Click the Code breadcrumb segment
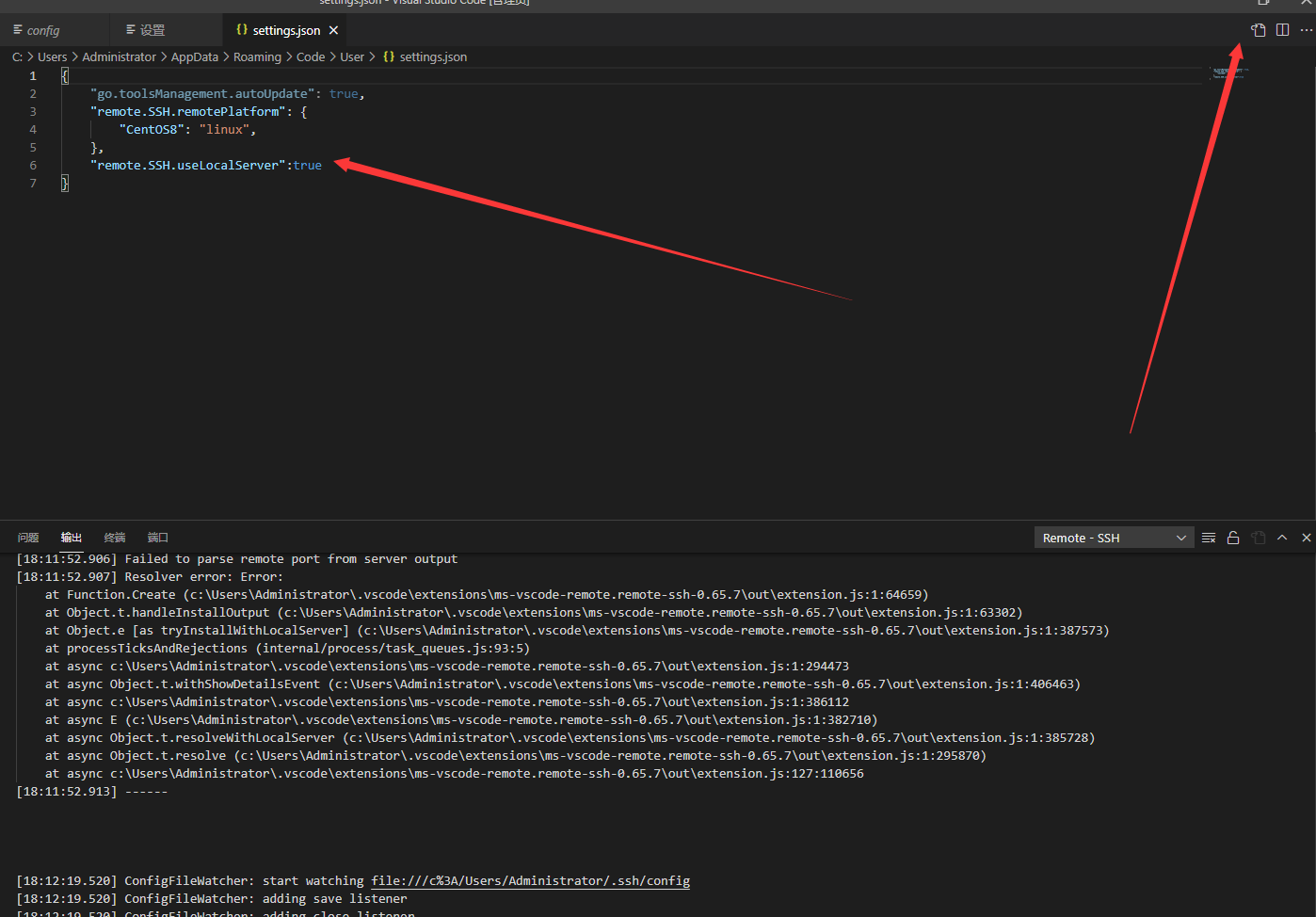The image size is (1316, 917). point(311,57)
